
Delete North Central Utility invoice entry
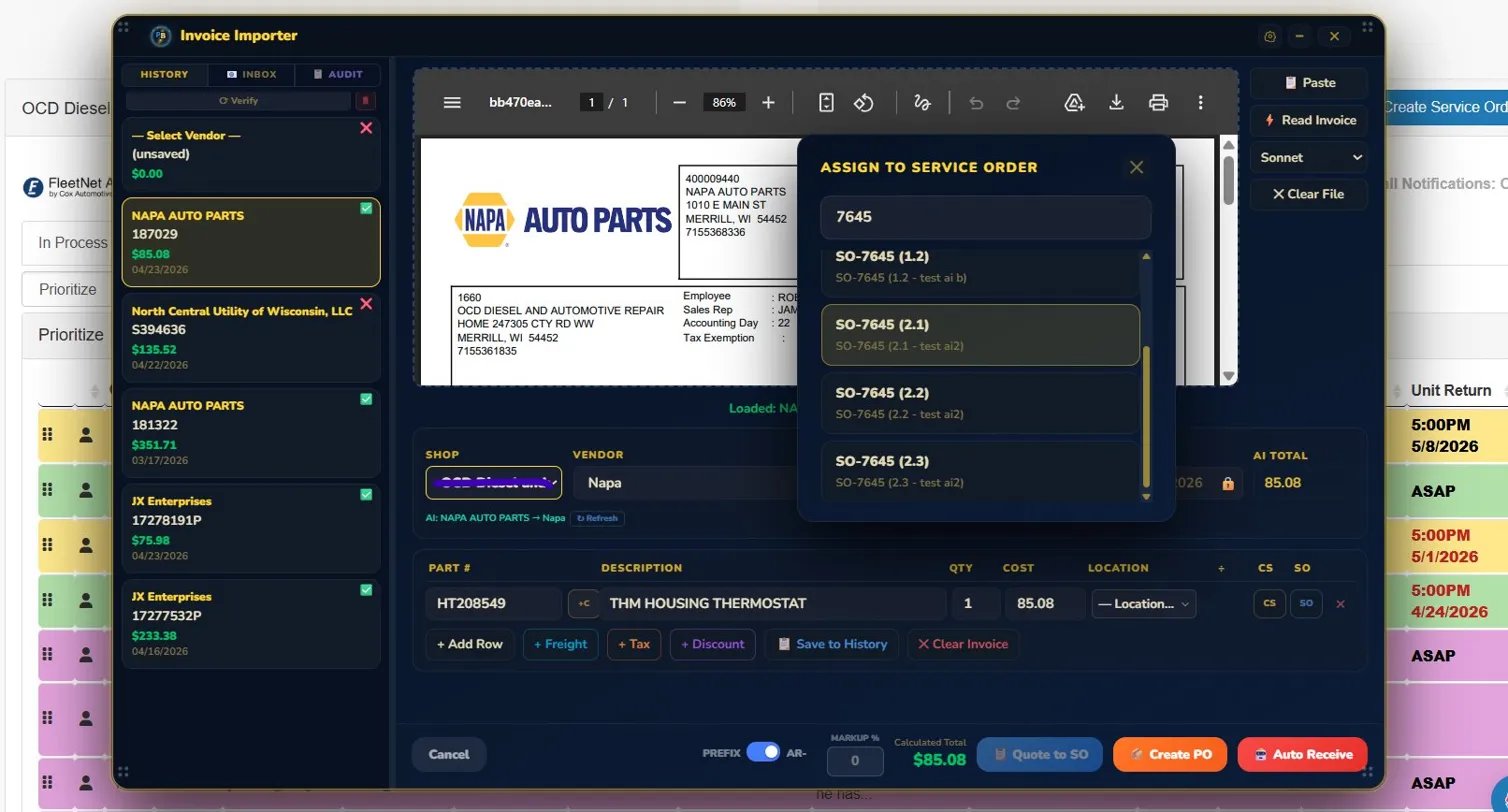click(366, 304)
